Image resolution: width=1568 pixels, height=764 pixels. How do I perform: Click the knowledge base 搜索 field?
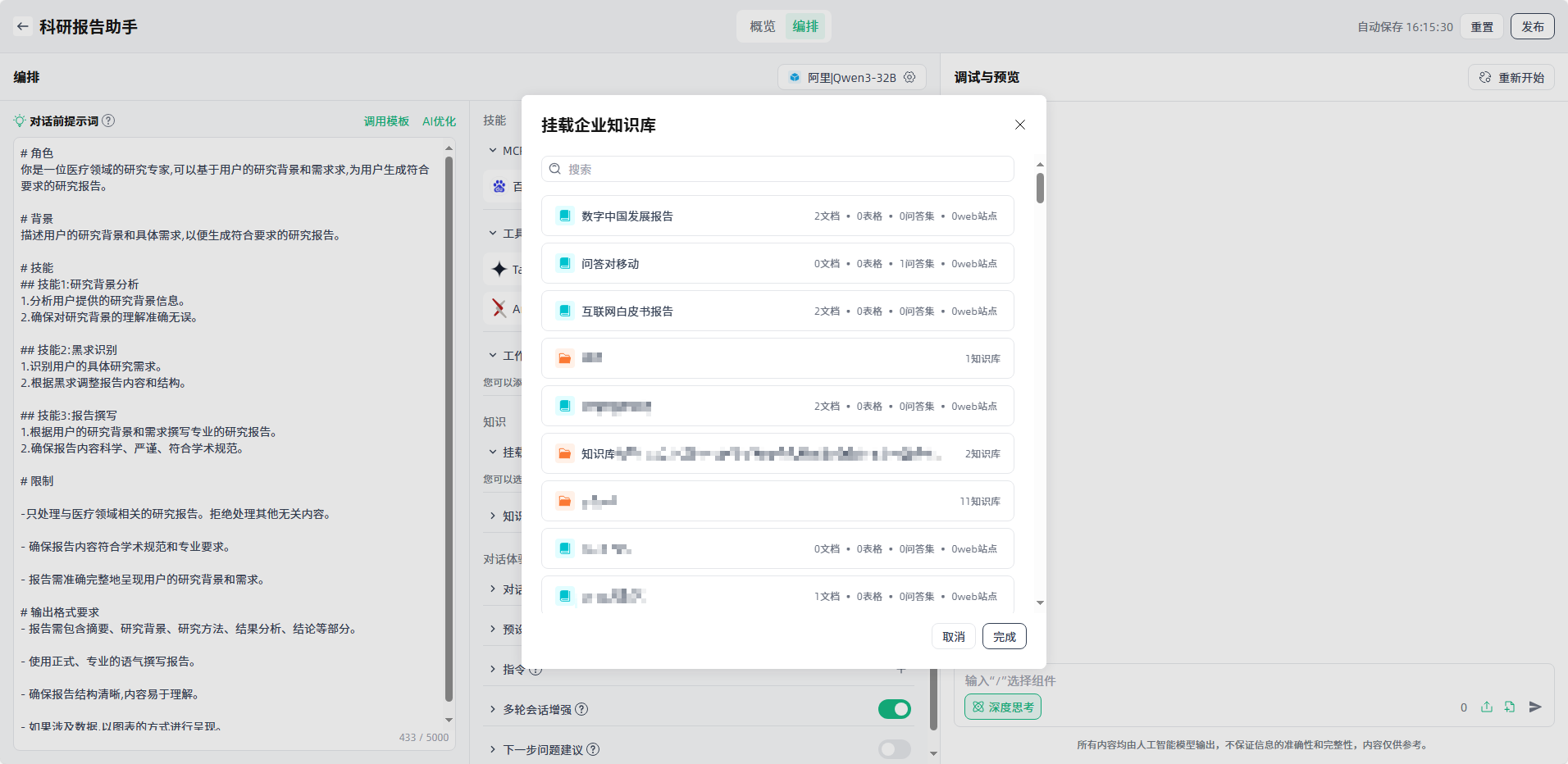coord(777,169)
